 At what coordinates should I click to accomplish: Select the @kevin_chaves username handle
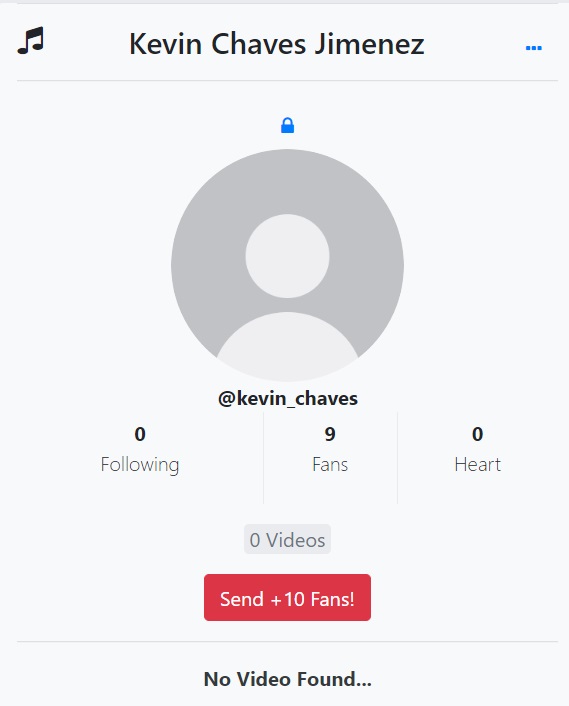[288, 398]
